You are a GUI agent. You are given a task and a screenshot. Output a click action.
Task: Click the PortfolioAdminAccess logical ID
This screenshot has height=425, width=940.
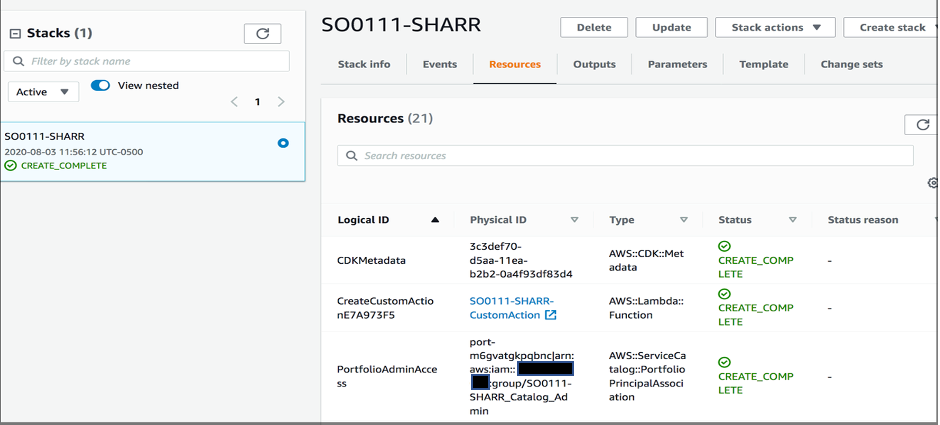(387, 376)
